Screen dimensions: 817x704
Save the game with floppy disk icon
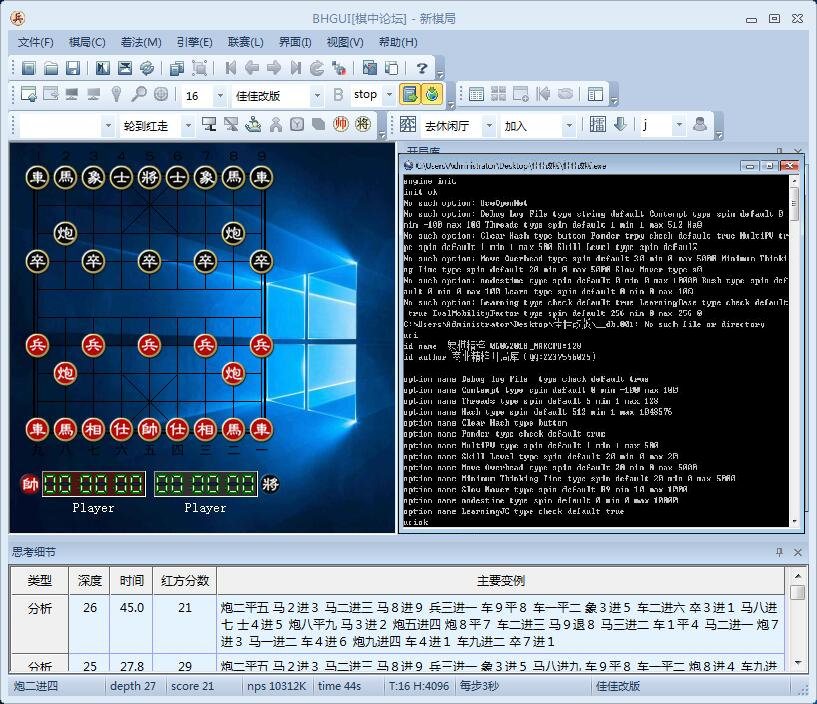tap(73, 68)
